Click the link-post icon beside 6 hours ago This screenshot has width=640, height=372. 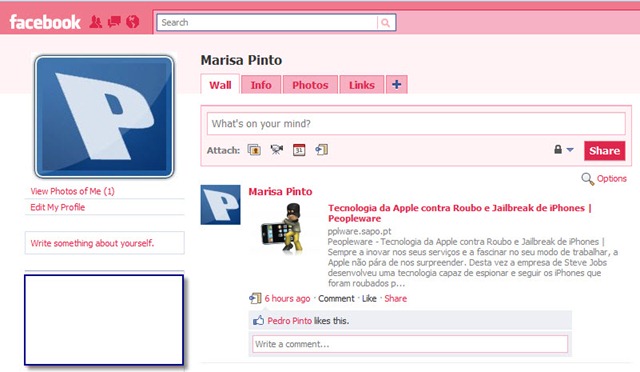click(x=255, y=298)
